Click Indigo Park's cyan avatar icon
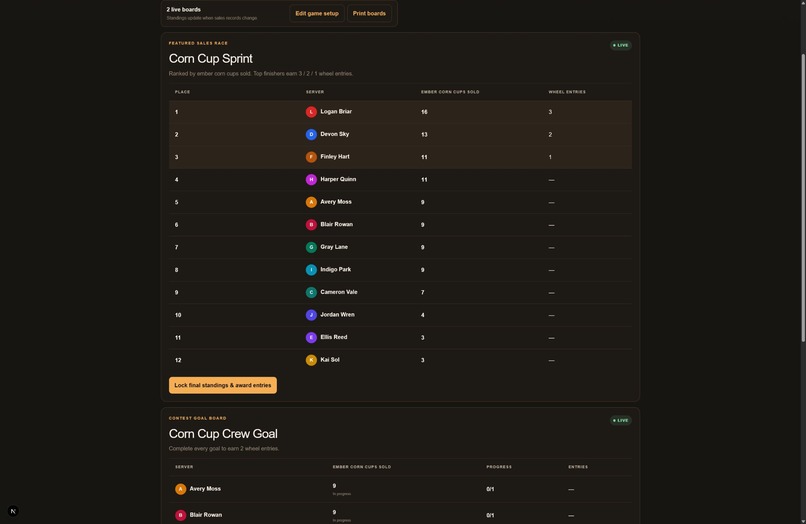 (x=311, y=270)
